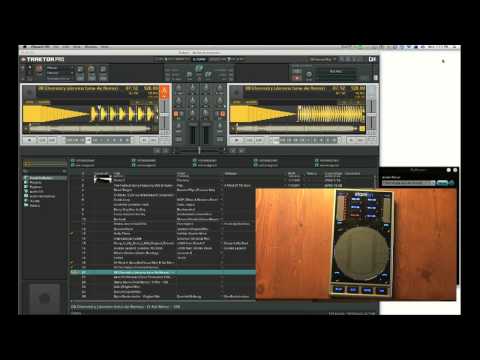Viewport: 480px width, 360px height.
Task: Open iTunes in the browser tree
Action: pos(35,201)
